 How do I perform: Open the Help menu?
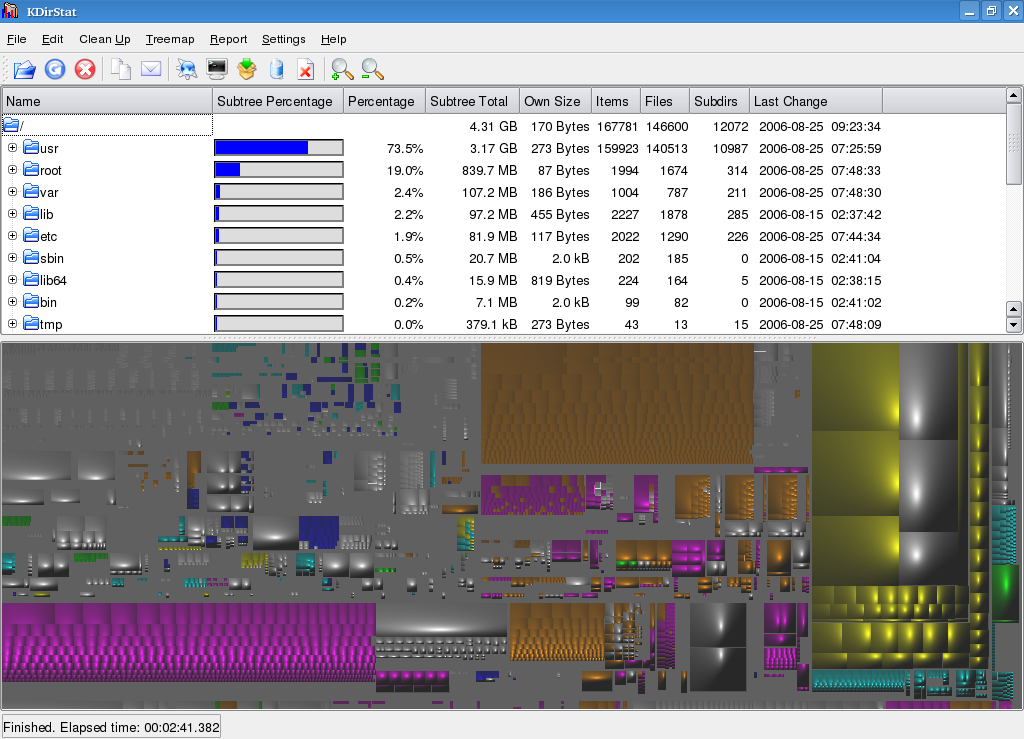pos(333,39)
